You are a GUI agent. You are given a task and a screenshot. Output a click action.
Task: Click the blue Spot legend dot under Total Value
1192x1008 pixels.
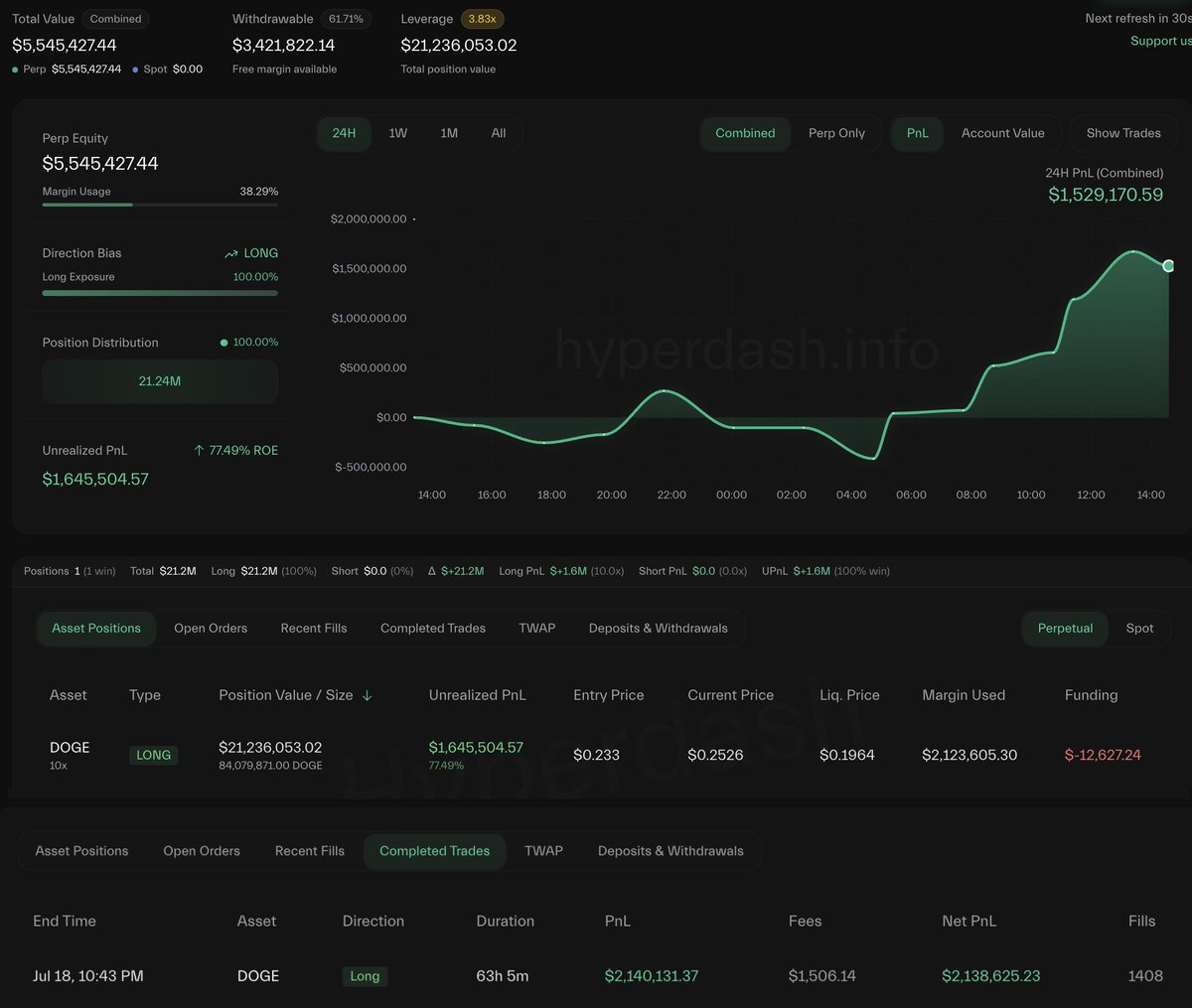[x=135, y=70]
